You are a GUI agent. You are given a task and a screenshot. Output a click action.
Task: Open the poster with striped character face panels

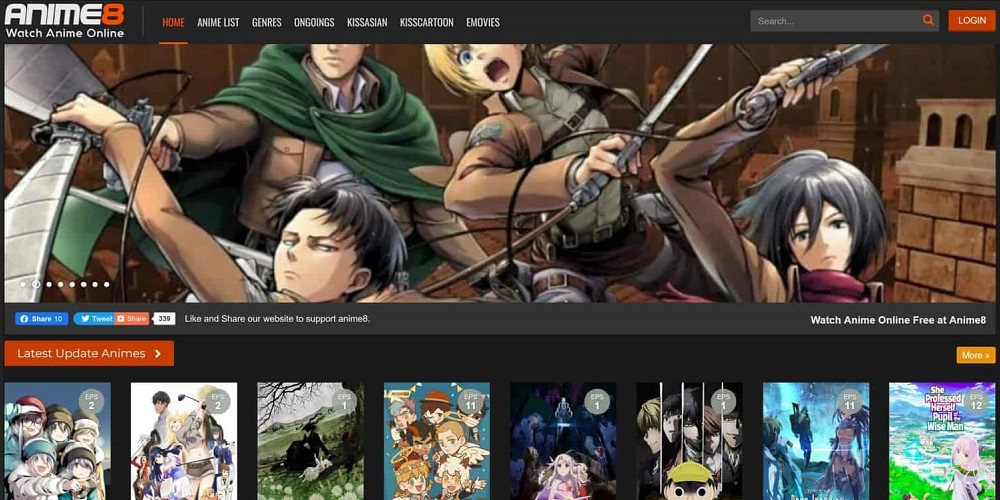[689, 441]
